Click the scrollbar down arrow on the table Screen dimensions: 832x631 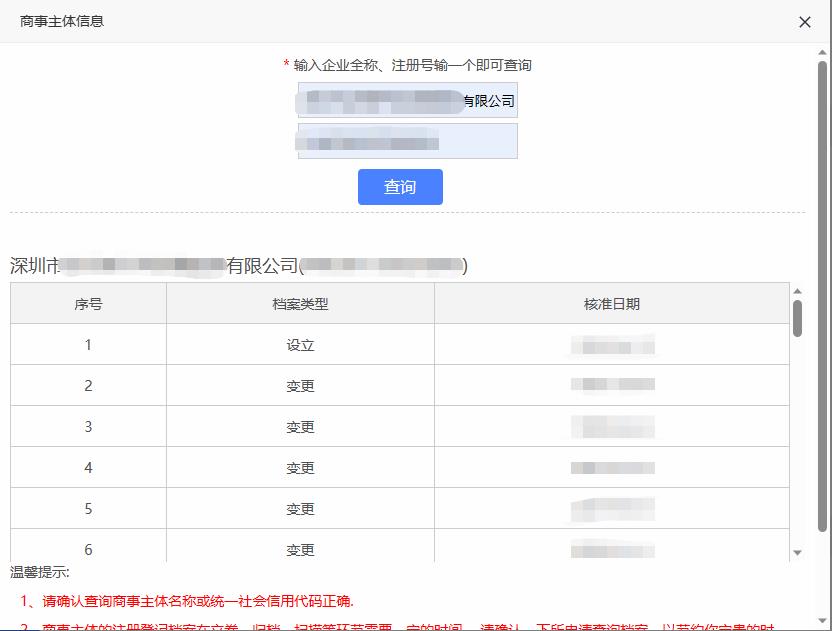click(798, 553)
